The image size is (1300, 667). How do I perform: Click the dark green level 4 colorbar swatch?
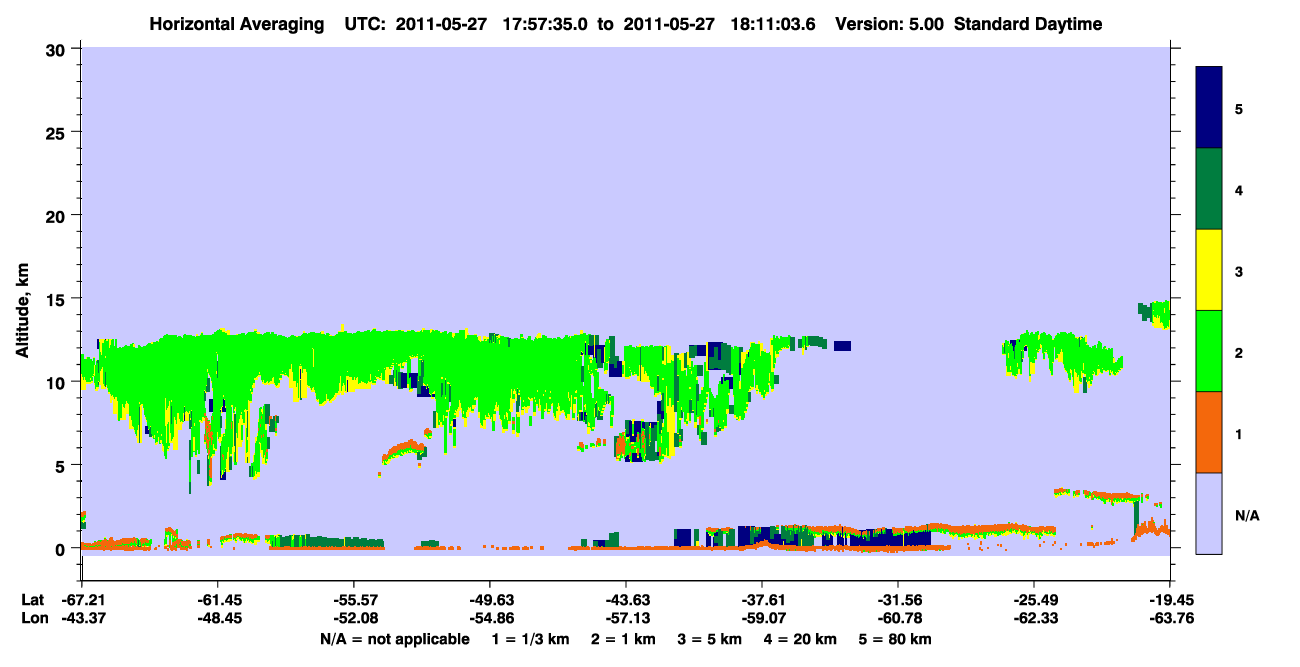click(x=1209, y=189)
